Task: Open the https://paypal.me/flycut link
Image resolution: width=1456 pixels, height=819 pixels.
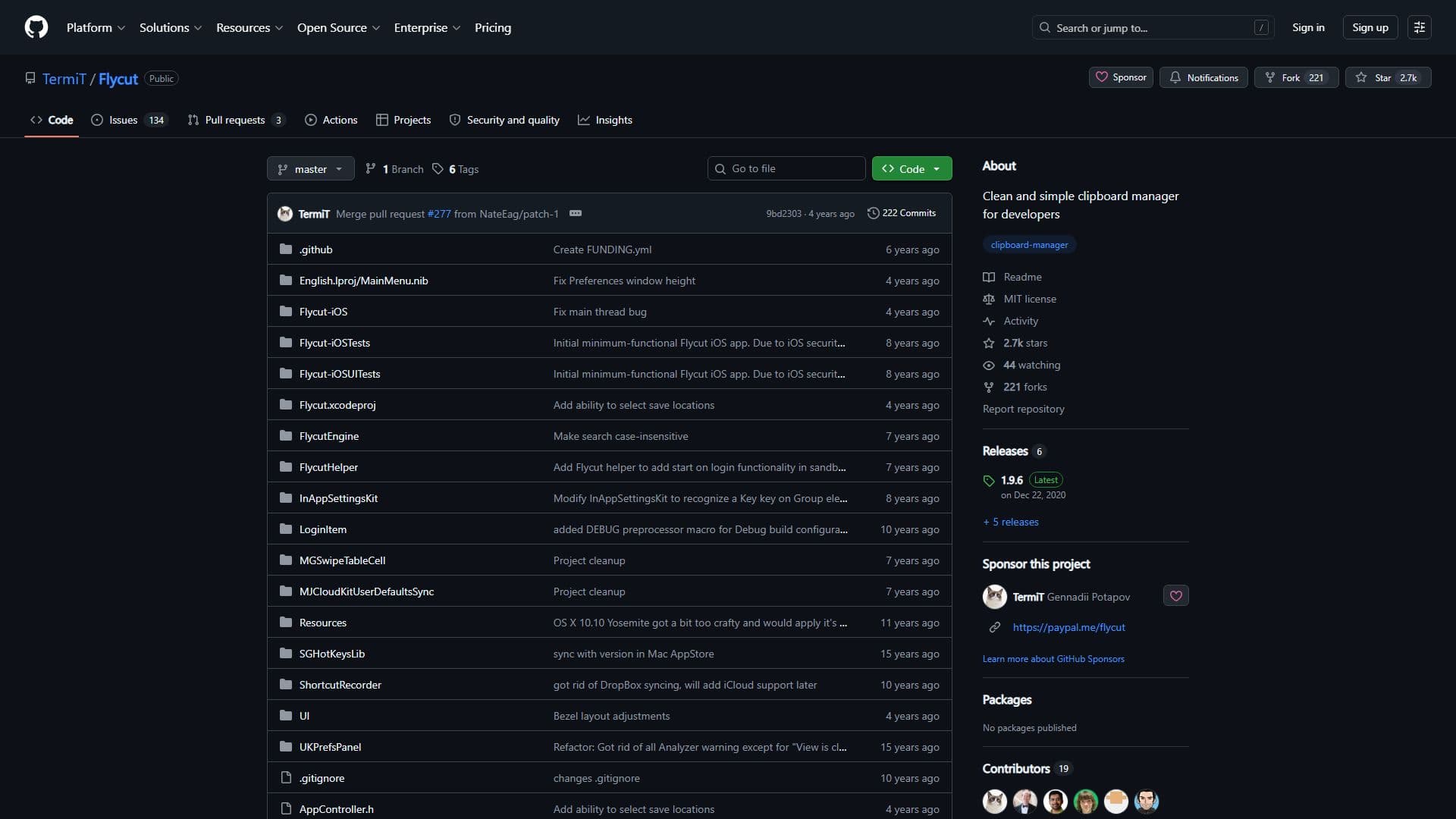Action: [1068, 627]
